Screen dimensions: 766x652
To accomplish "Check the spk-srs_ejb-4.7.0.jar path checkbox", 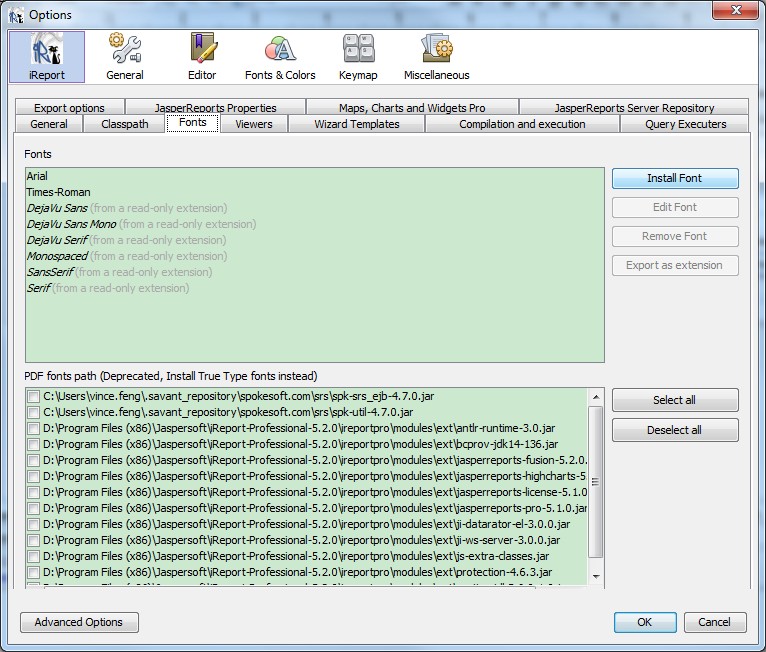I will [x=33, y=397].
